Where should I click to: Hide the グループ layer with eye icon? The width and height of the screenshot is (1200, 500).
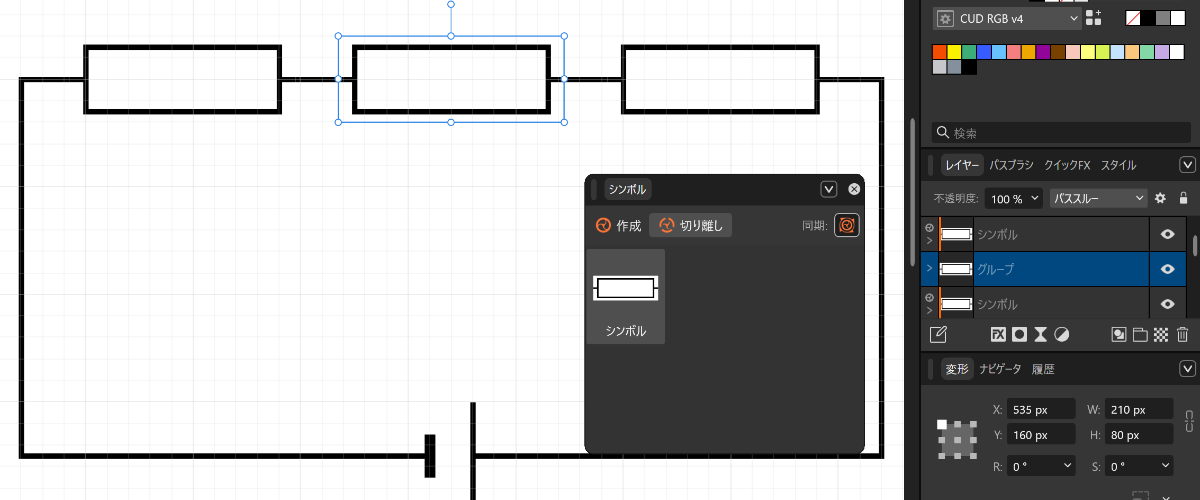[x=1167, y=269]
